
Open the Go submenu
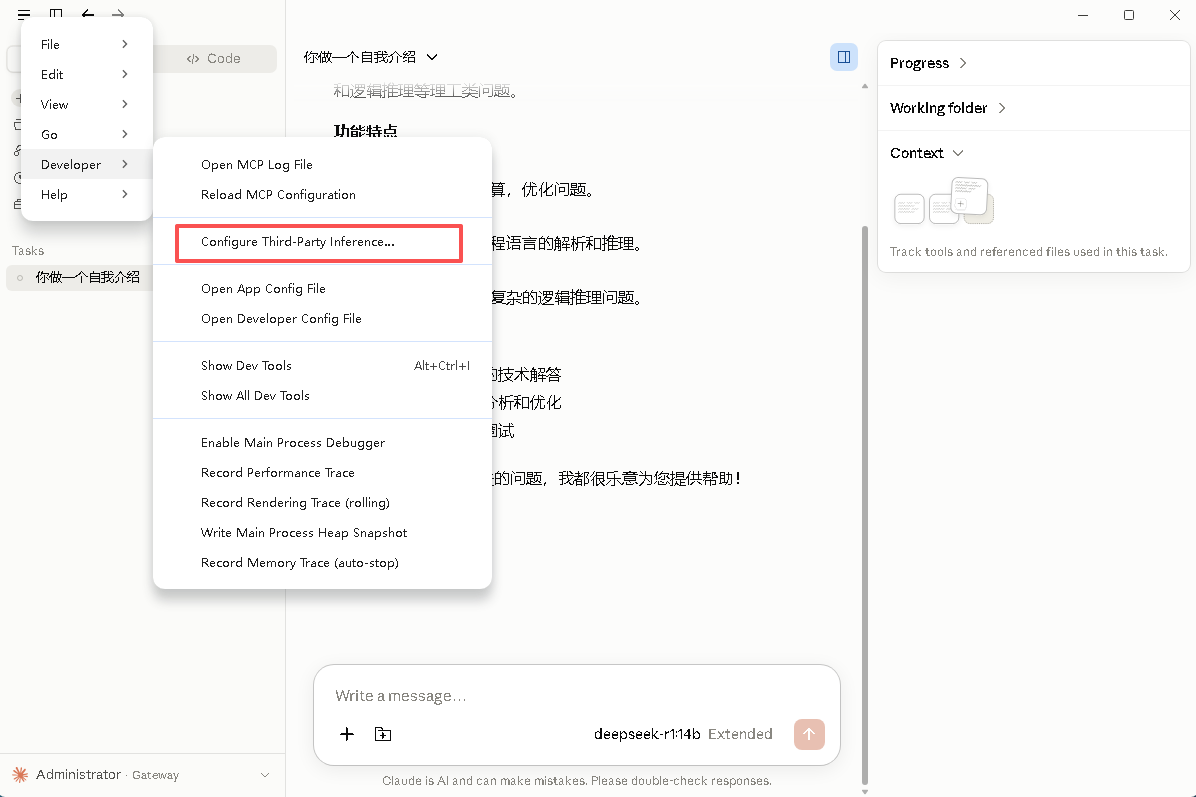[x=85, y=134]
